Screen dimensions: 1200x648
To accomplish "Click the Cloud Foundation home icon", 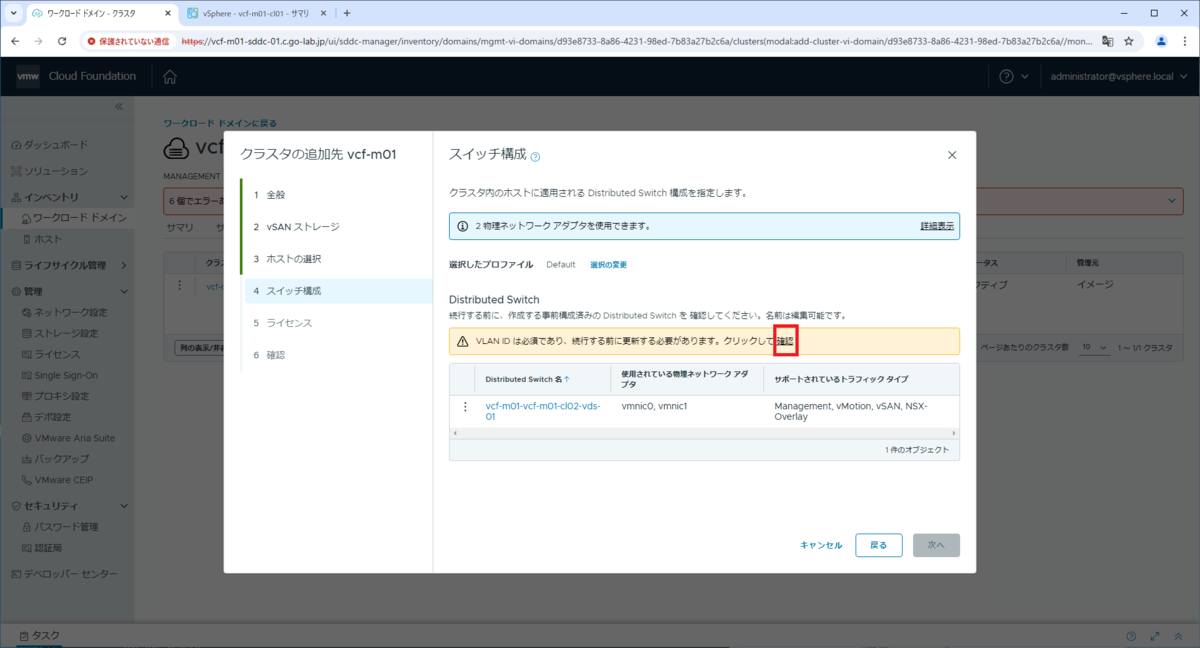I will point(170,76).
